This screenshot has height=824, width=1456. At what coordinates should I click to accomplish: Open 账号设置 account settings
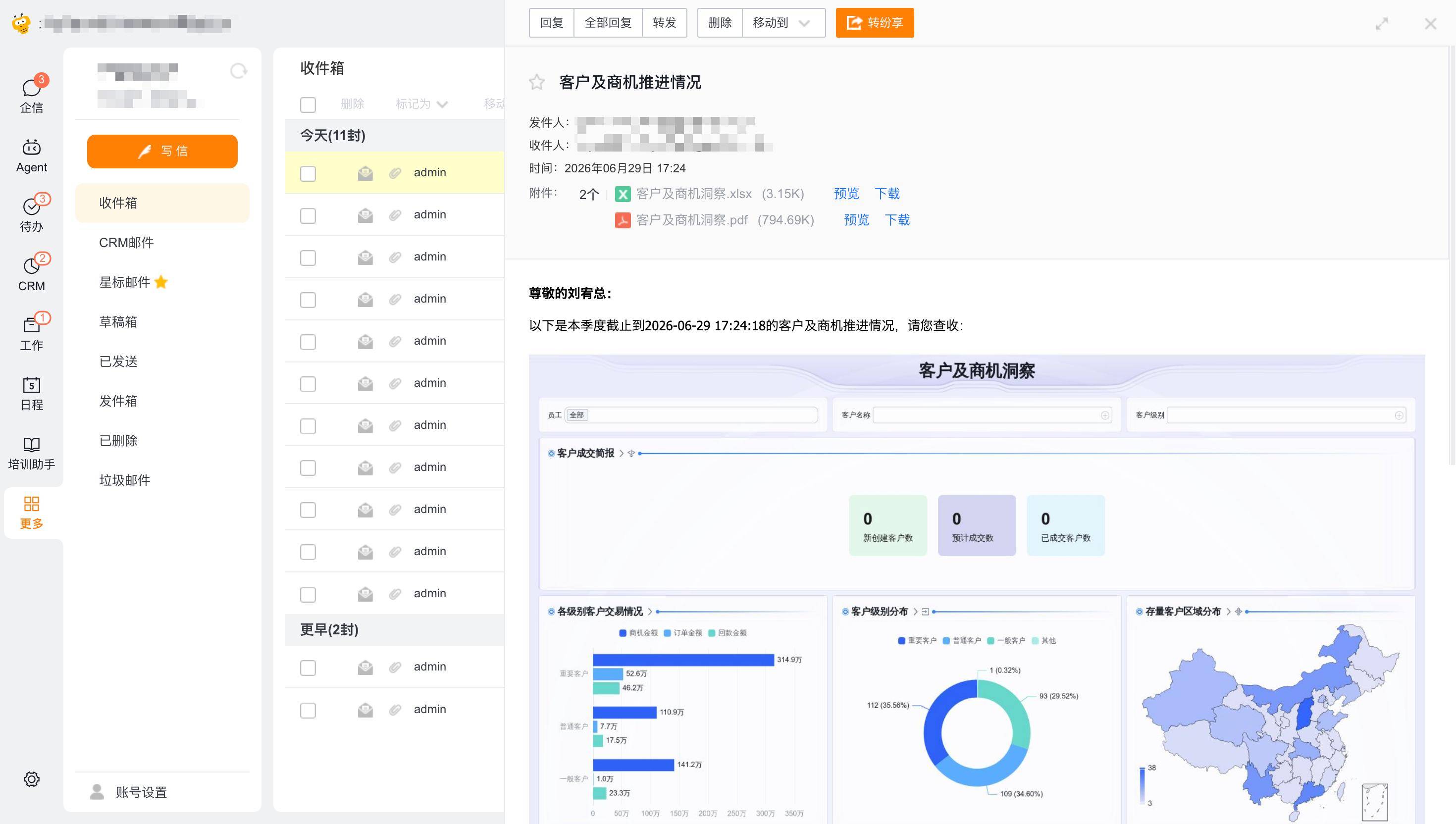[x=141, y=792]
